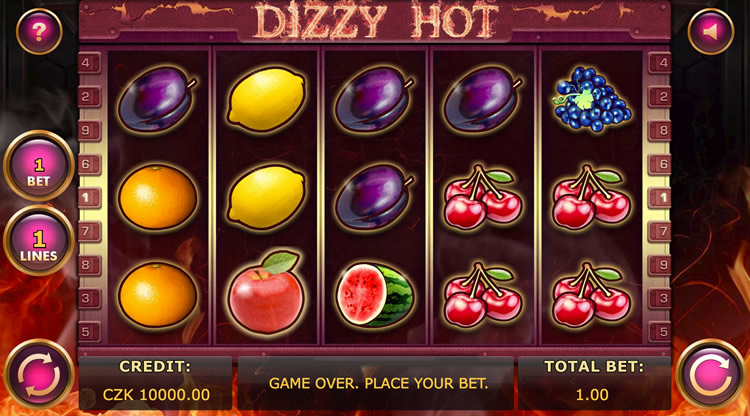Select left payline marker 4
Viewport: 750px width, 416px height.
click(89, 63)
